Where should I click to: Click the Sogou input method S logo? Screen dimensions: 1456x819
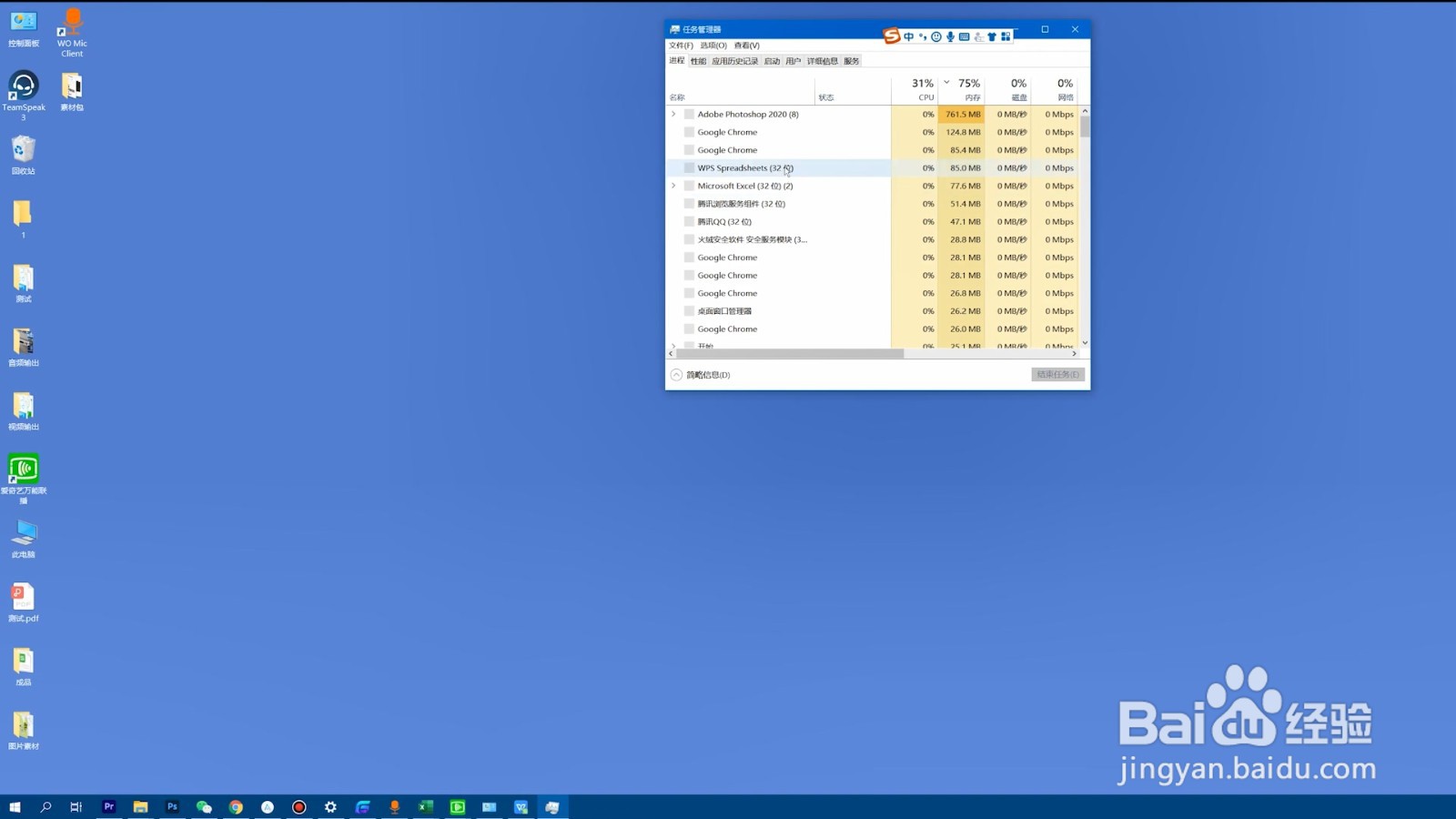pyautogui.click(x=892, y=36)
